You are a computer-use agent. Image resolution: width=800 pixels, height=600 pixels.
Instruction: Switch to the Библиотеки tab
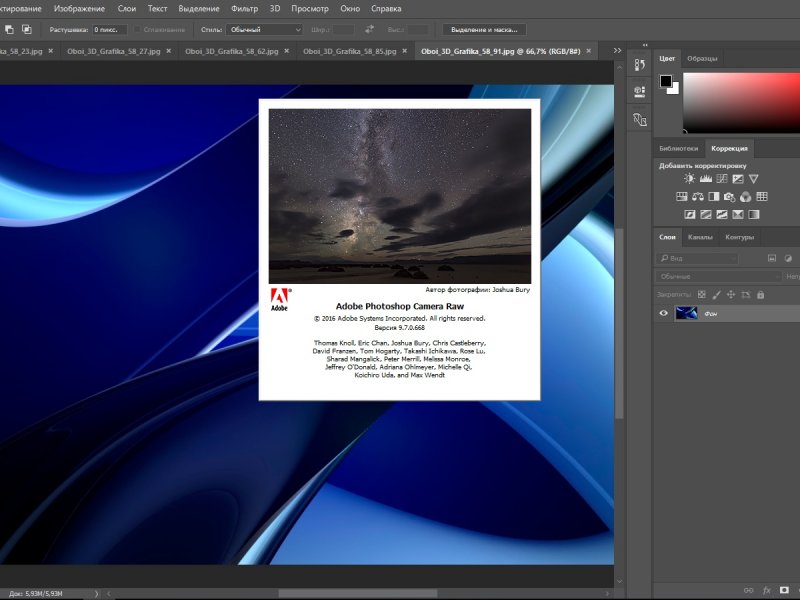pos(678,148)
